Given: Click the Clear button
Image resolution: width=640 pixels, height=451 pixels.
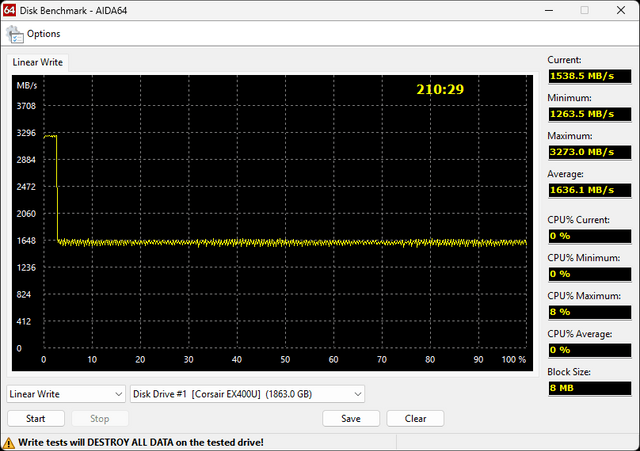Looking at the screenshot, I should [x=415, y=418].
